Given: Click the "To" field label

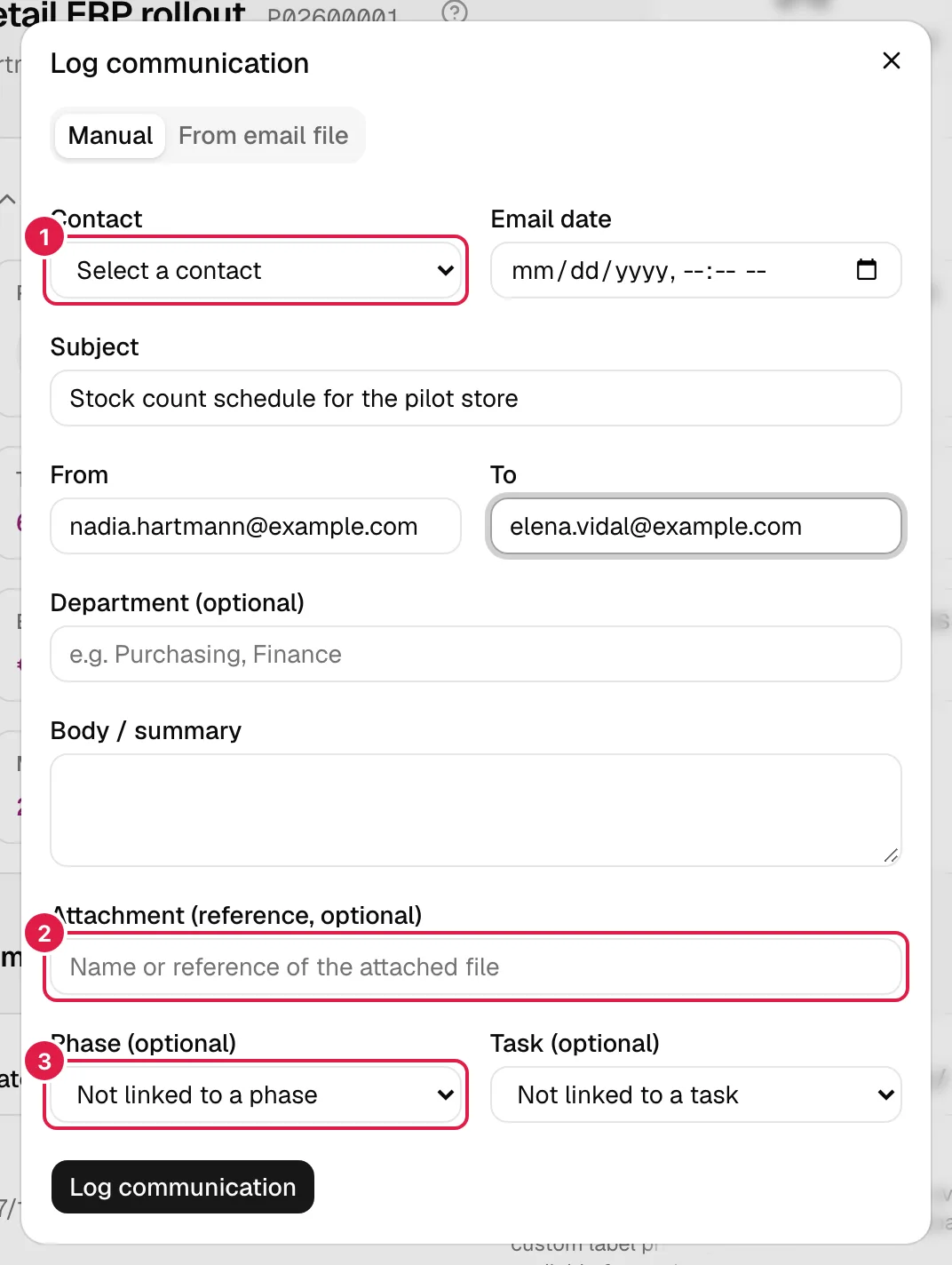Looking at the screenshot, I should pos(504,474).
